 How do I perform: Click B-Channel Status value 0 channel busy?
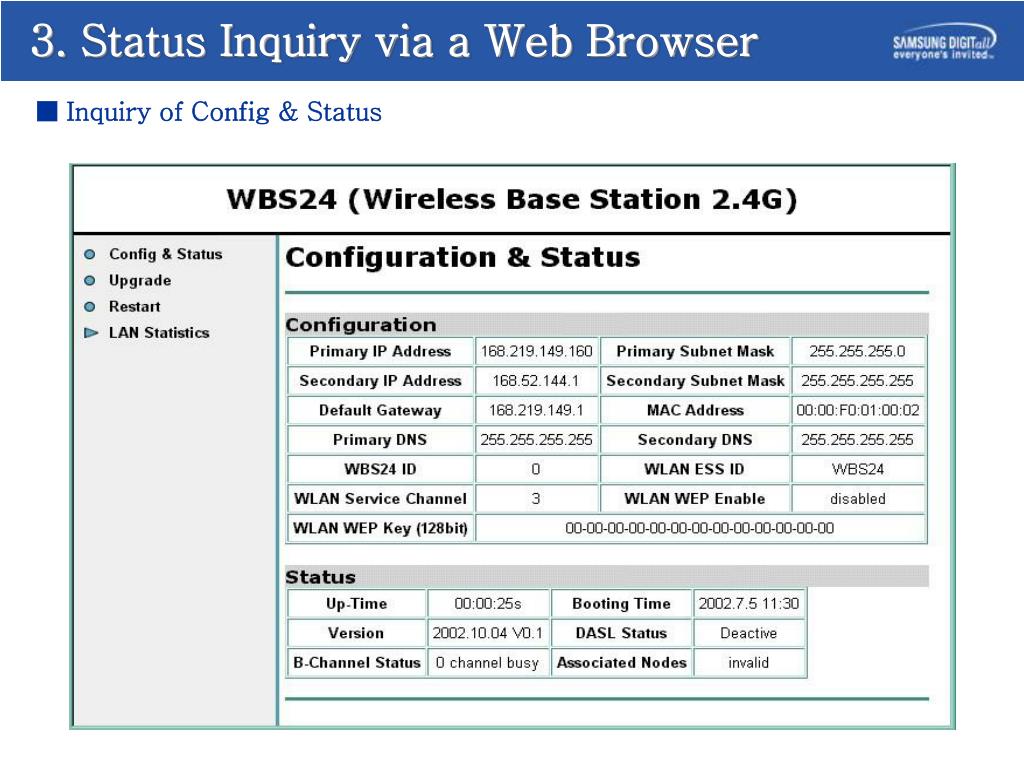pyautogui.click(x=488, y=662)
